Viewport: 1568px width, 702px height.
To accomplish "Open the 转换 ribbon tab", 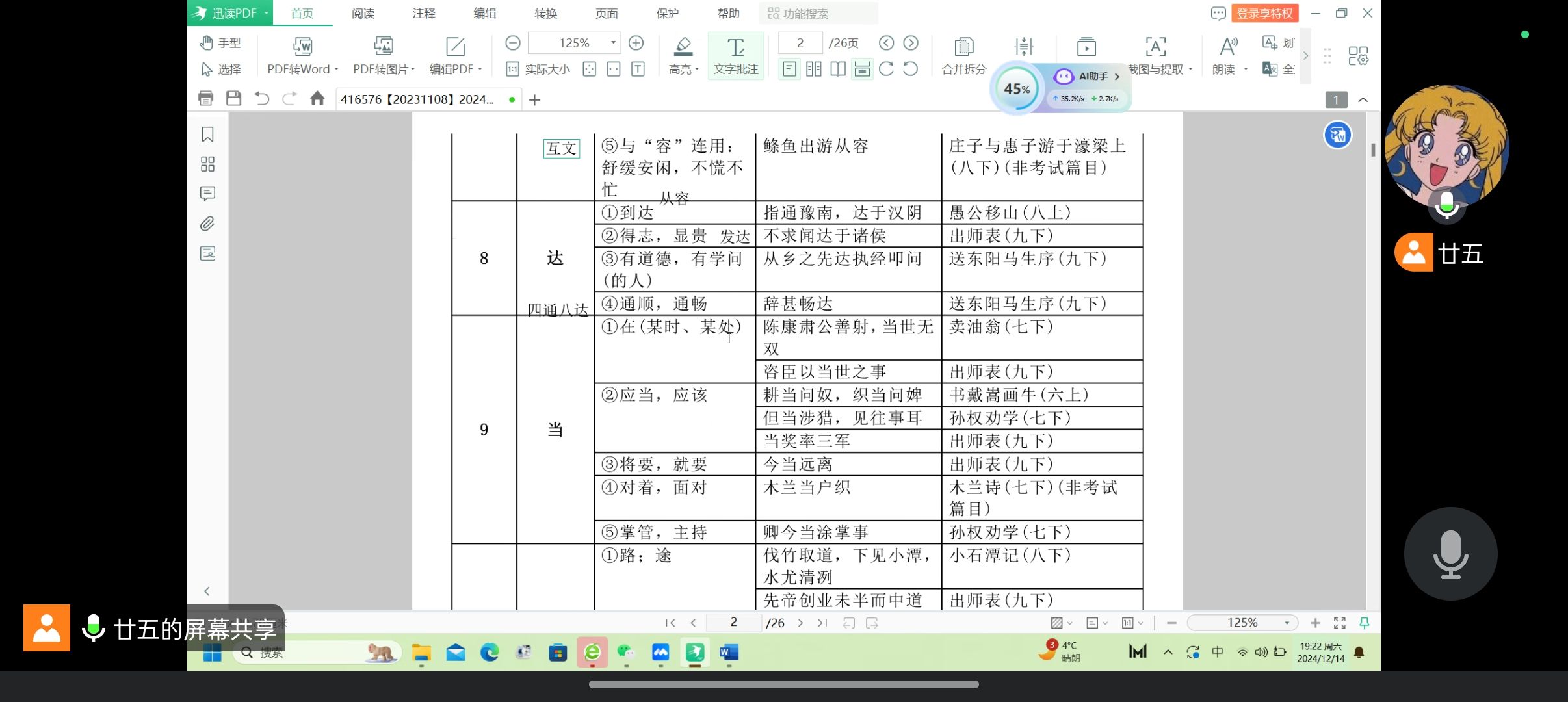I will tap(545, 14).
